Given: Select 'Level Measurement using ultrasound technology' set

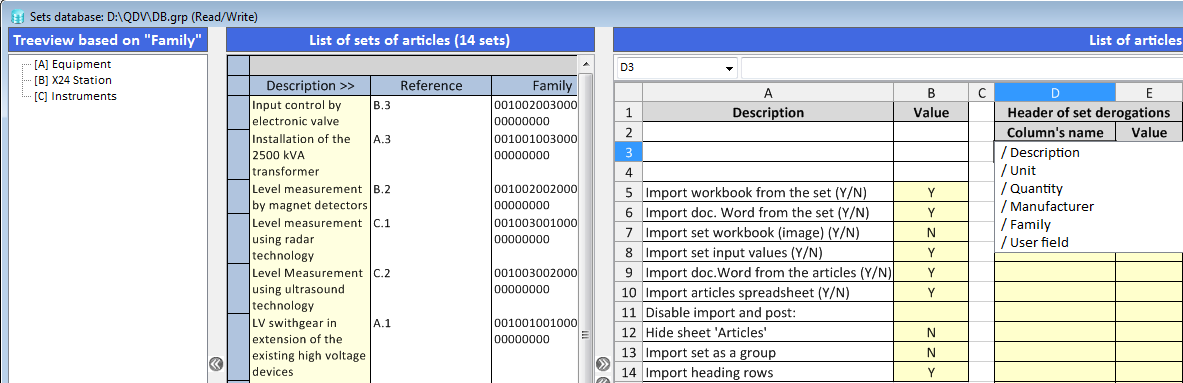Looking at the screenshot, I should click(310, 289).
